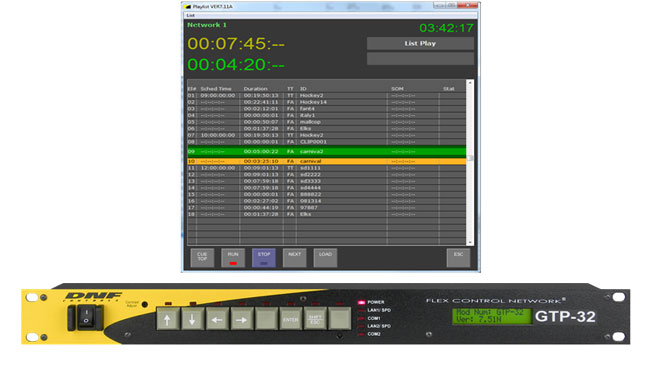Advance with the NEXT button
This screenshot has height=374, width=650.
[294, 257]
